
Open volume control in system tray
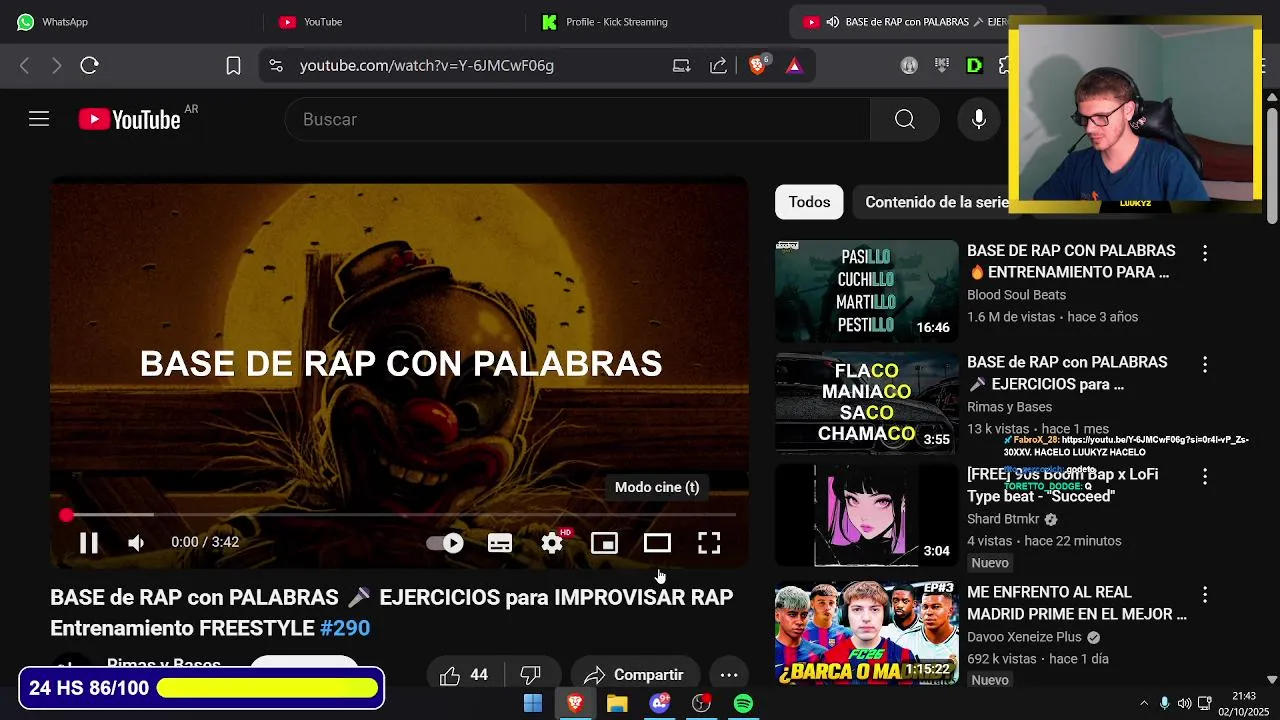click(1184, 703)
